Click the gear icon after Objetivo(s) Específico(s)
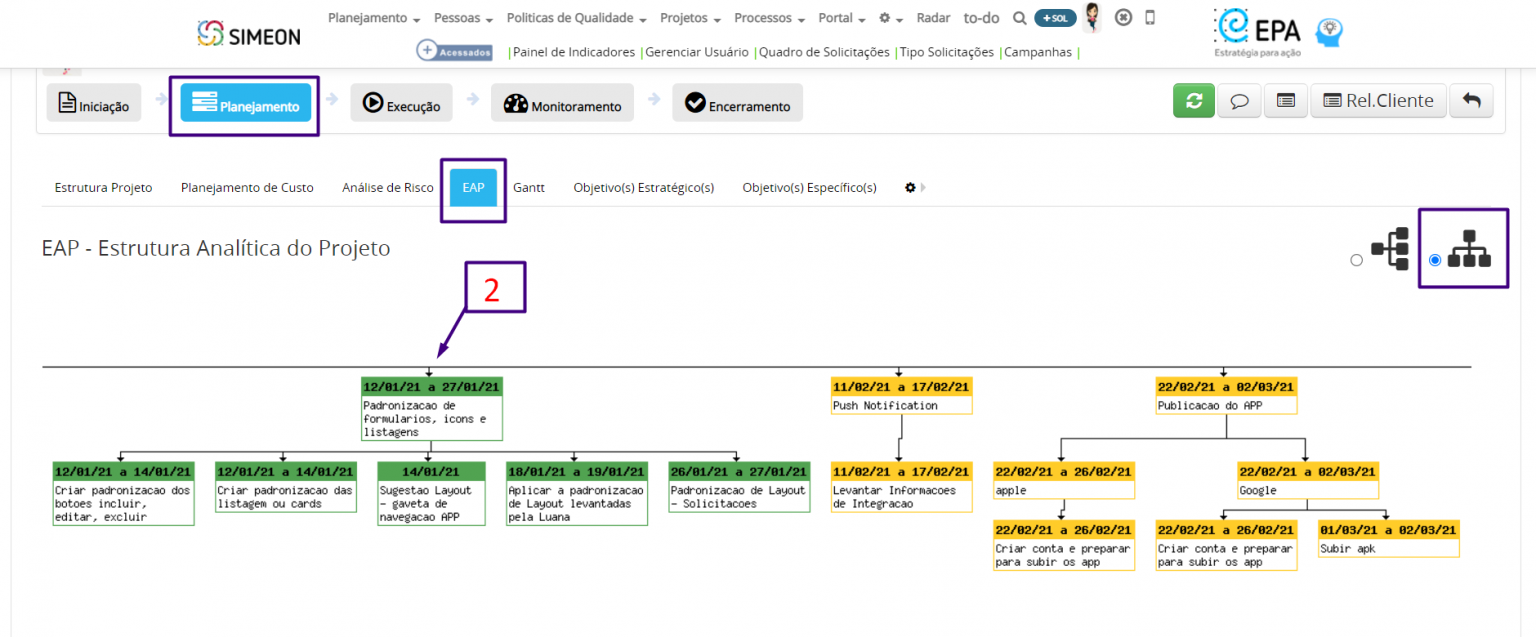 point(909,187)
